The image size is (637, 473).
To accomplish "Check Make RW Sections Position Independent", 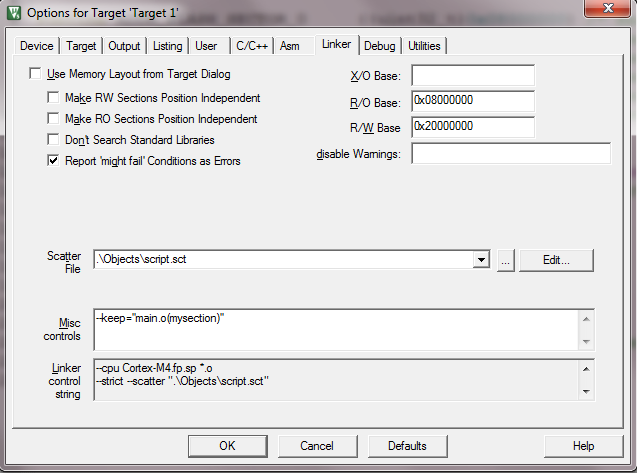I will (54, 98).
